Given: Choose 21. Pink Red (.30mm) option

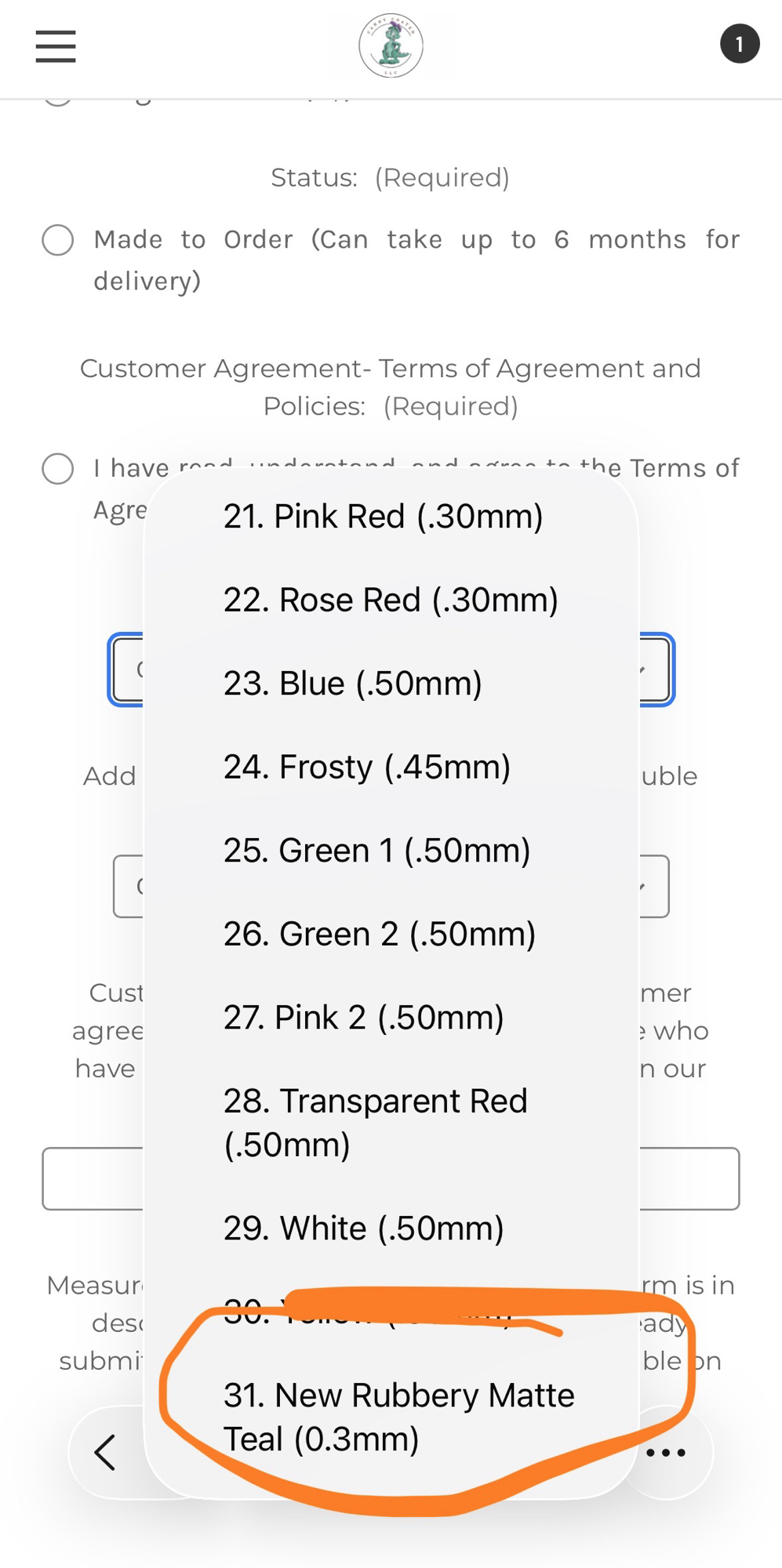Looking at the screenshot, I should [383, 517].
